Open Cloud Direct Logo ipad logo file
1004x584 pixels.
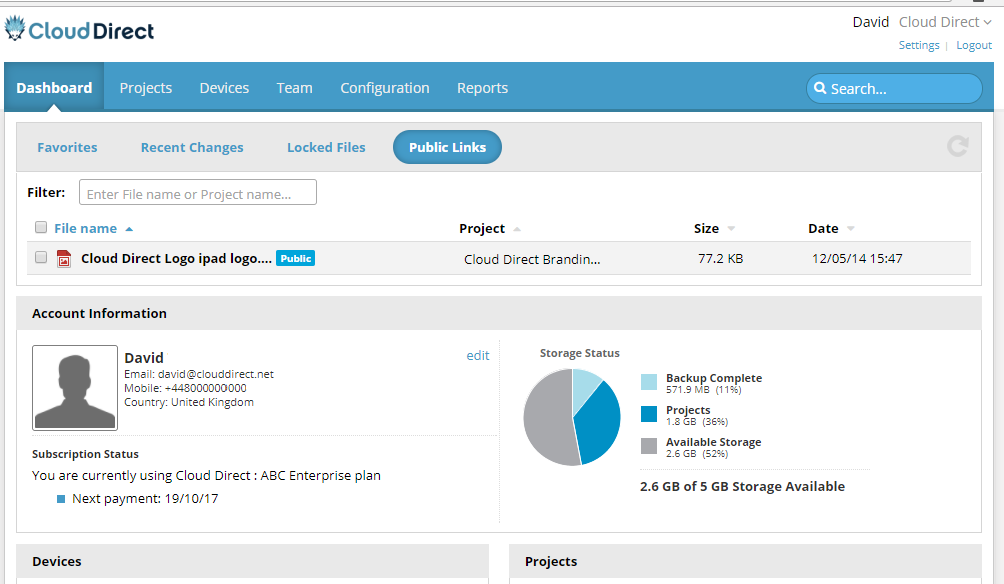pos(176,258)
